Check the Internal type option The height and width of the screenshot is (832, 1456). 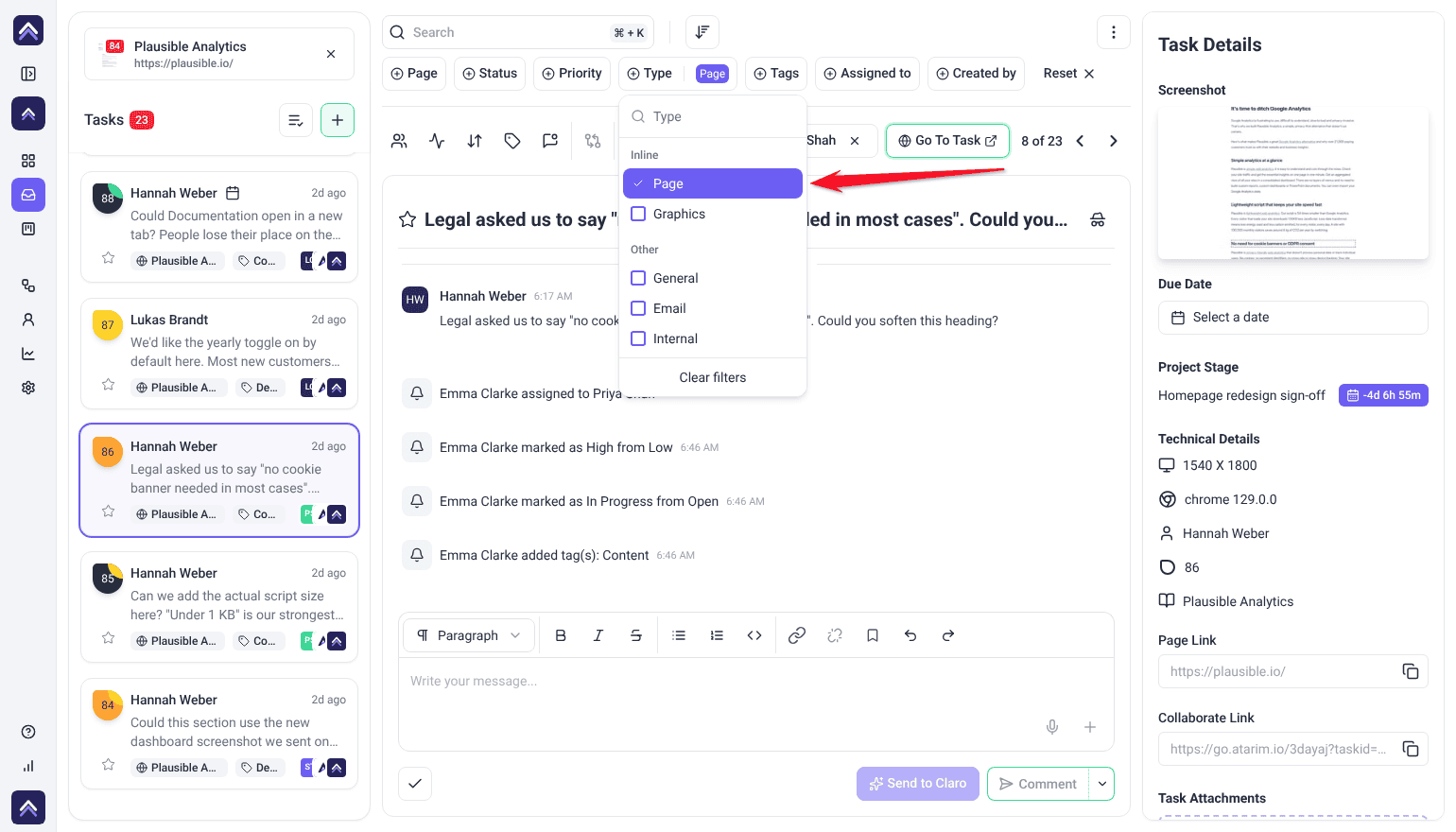[638, 338]
